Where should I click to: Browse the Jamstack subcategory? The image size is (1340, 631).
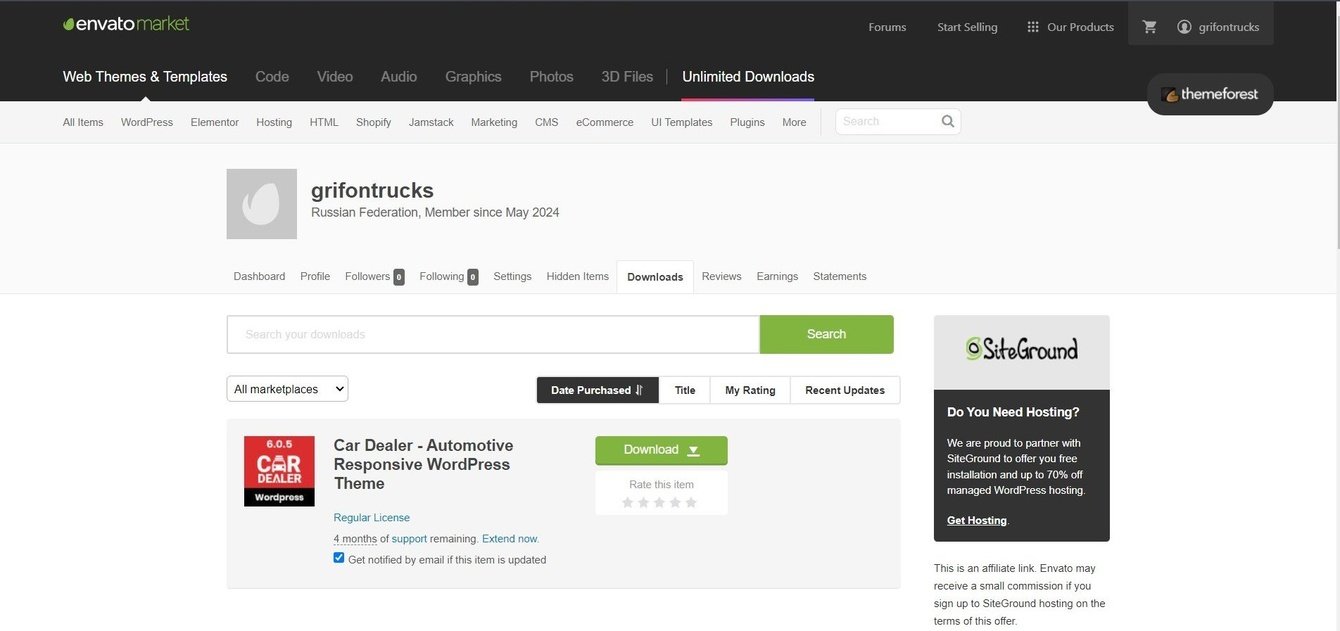tap(431, 122)
